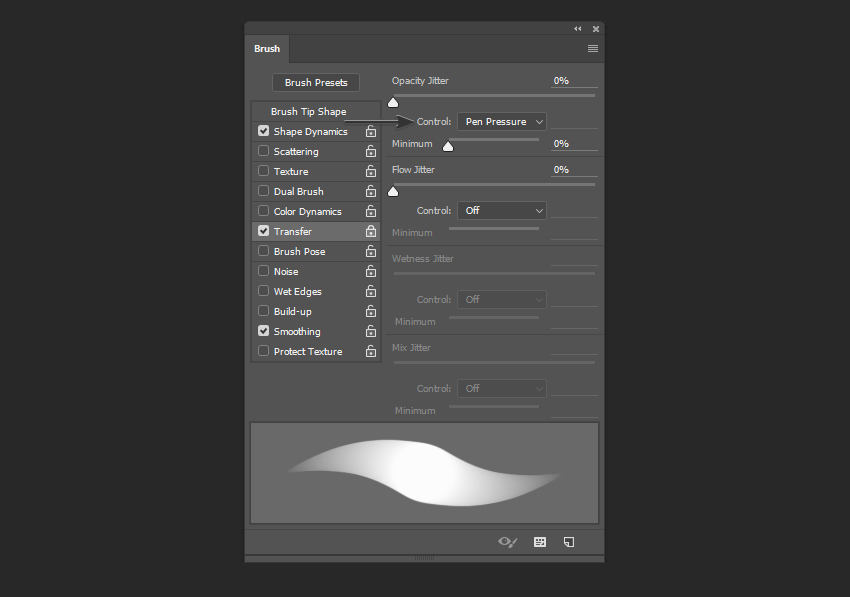Enable the Dual Brush checkbox

point(263,191)
